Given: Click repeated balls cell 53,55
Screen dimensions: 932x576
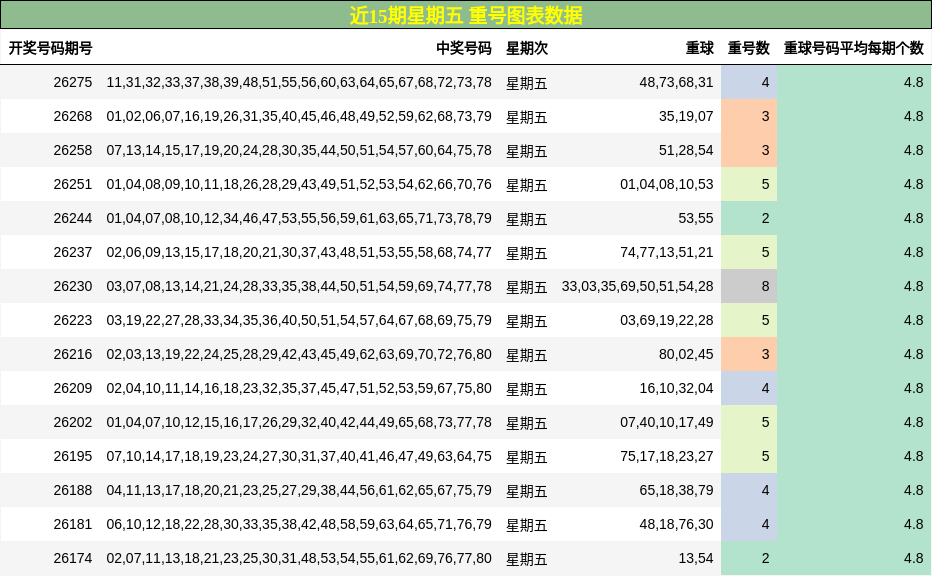Looking at the screenshot, I should (696, 218).
